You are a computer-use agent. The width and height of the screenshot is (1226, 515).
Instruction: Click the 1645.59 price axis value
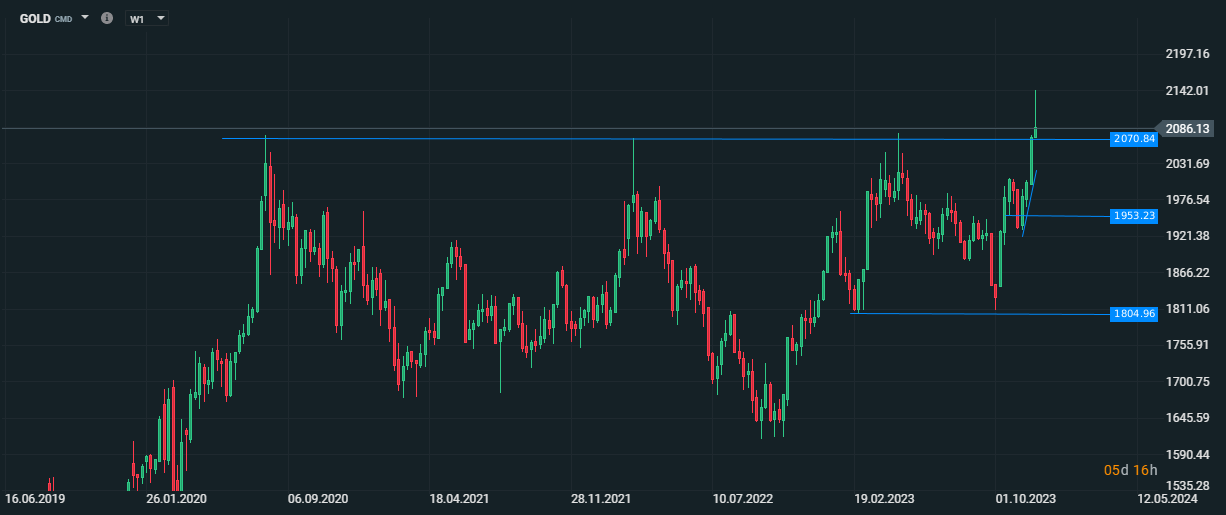1188,418
